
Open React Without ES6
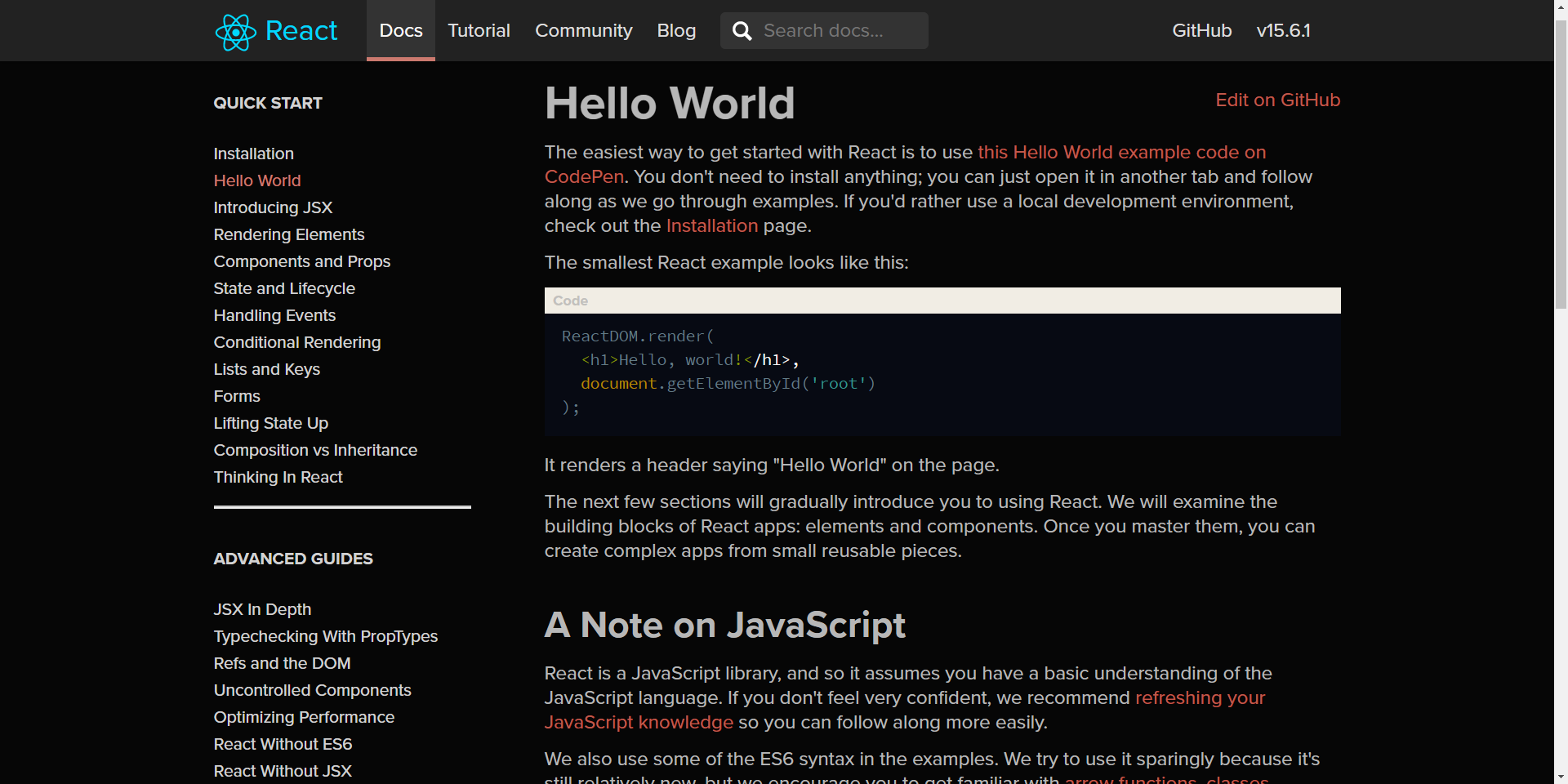tap(283, 744)
